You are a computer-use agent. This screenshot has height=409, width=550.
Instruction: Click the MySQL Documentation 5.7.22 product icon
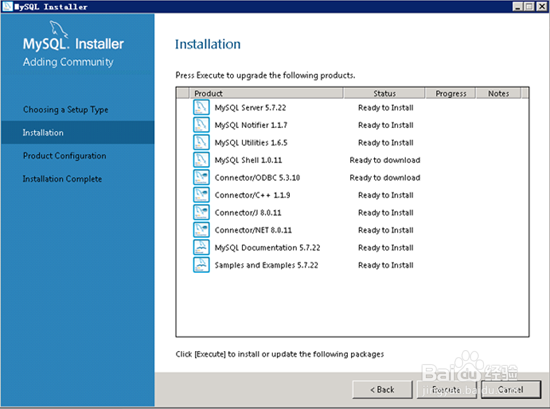pyautogui.click(x=201, y=248)
